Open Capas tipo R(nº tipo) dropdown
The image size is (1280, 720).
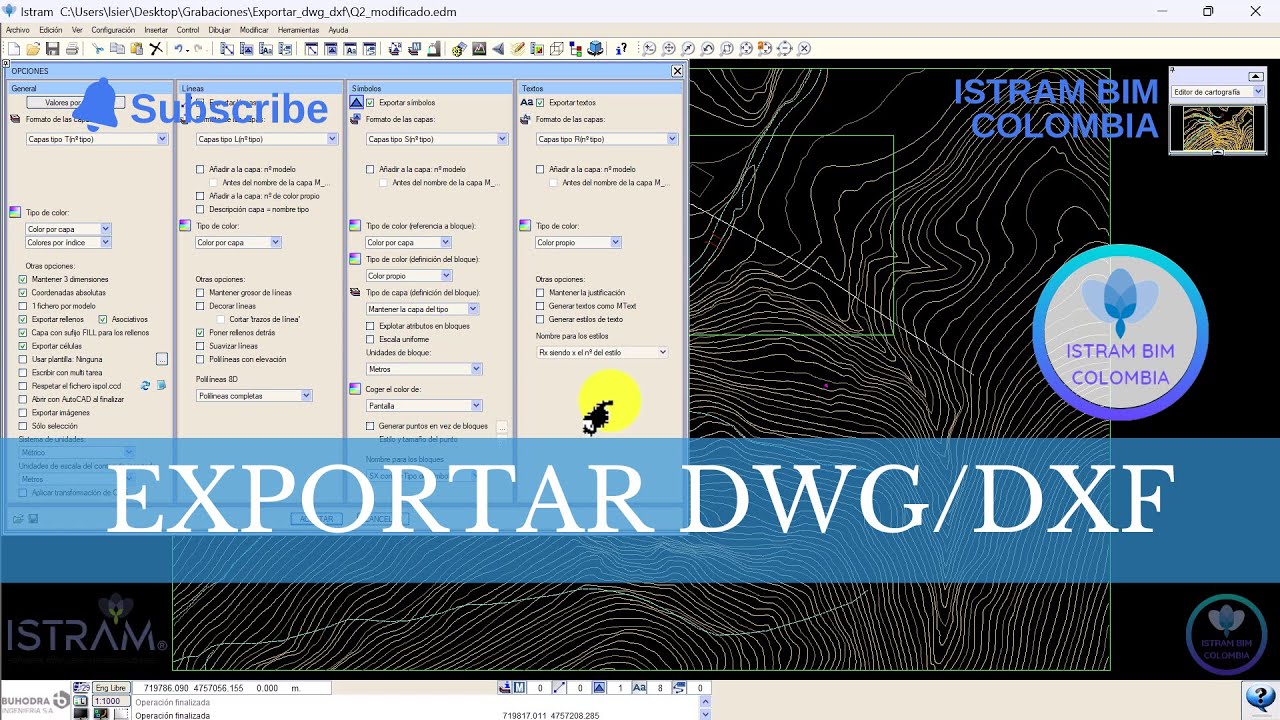click(607, 139)
